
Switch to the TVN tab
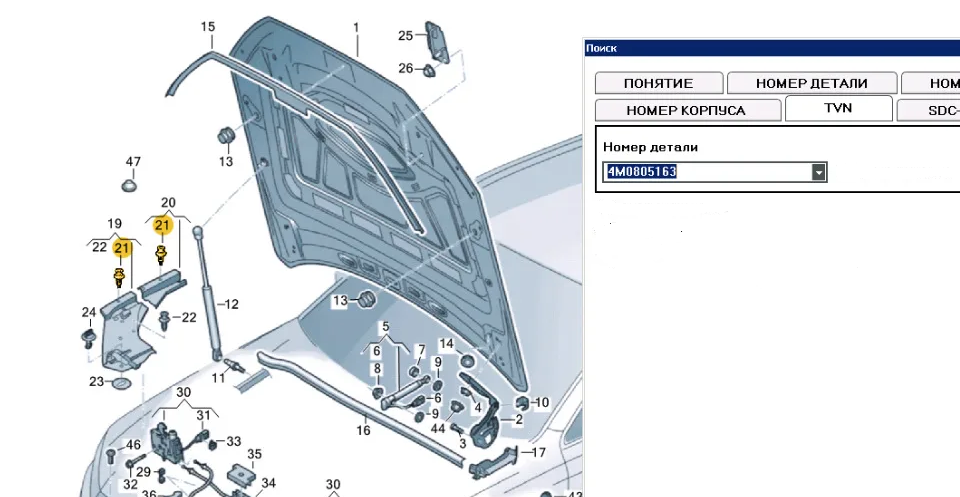pos(839,108)
